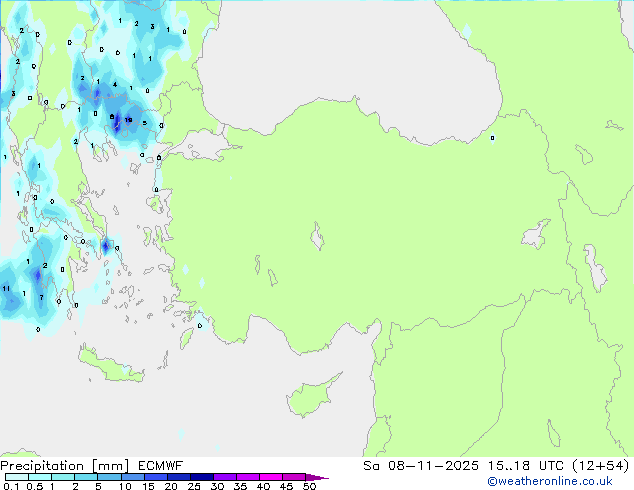Select the 40–45 mm magenta legend swatch
Viewport: 634px width, 490px height.
(271, 477)
